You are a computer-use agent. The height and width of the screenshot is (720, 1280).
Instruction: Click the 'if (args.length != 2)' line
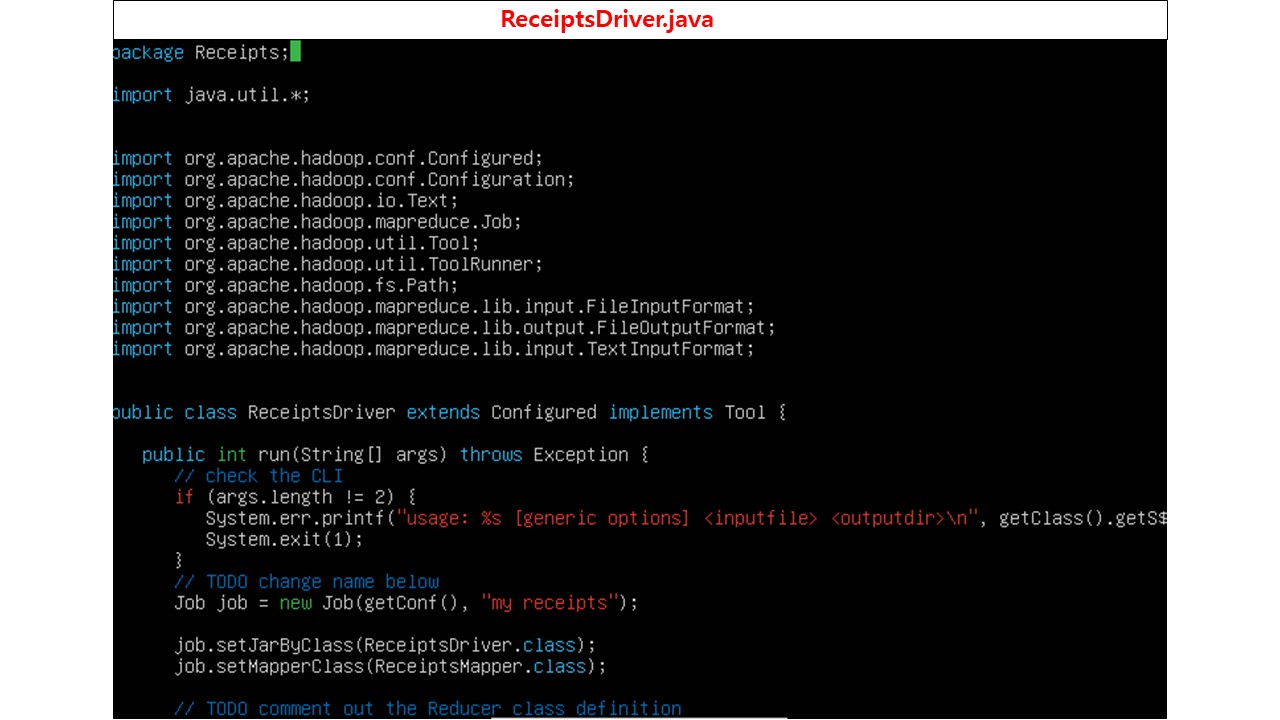tap(295, 497)
